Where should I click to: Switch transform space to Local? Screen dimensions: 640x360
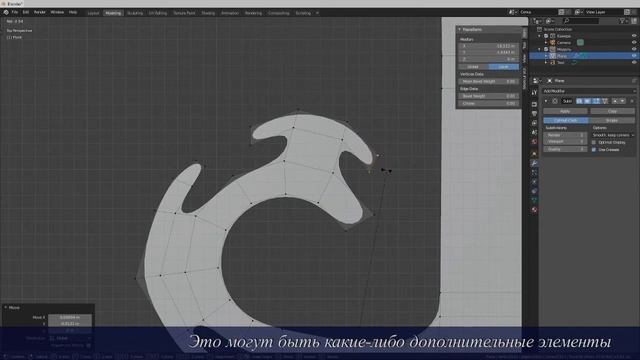pyautogui.click(x=504, y=67)
